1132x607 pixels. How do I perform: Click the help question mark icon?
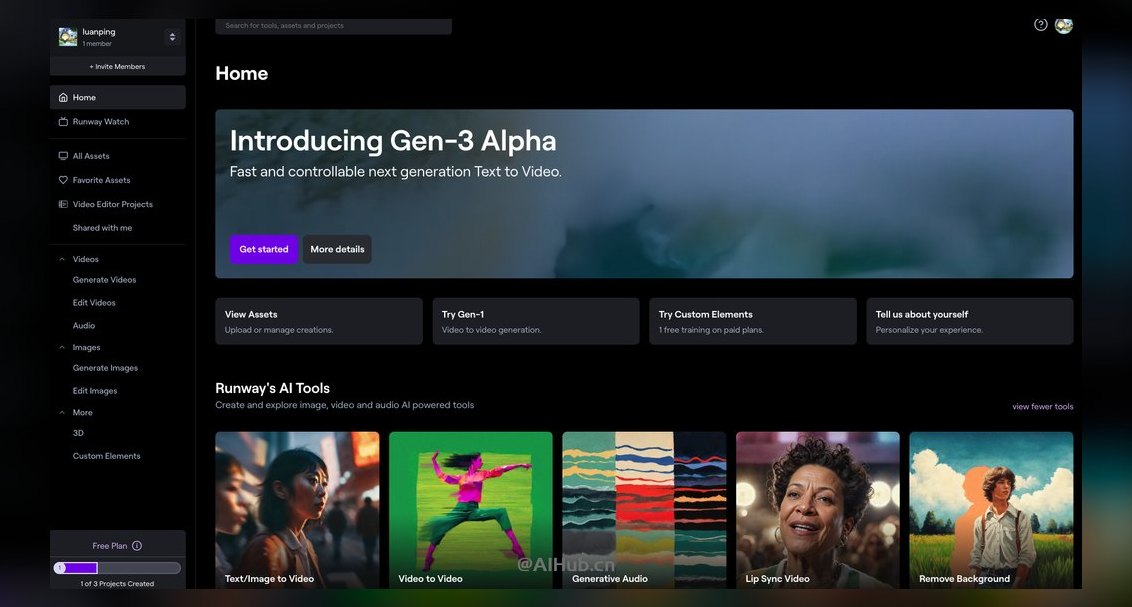[1040, 25]
